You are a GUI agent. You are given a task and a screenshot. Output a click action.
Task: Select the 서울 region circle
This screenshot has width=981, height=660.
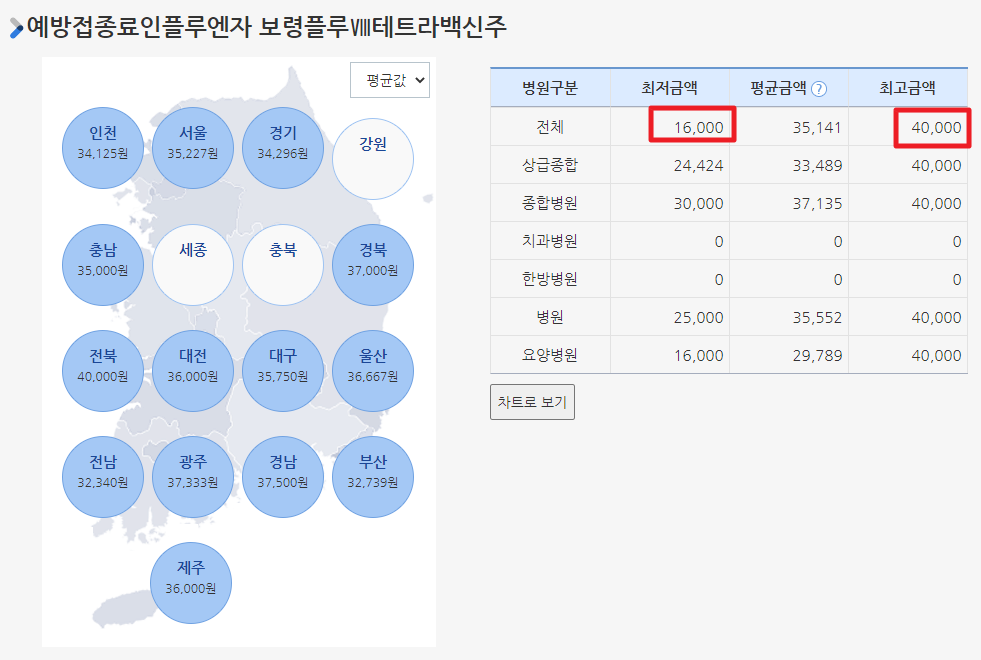pyautogui.click(x=193, y=148)
